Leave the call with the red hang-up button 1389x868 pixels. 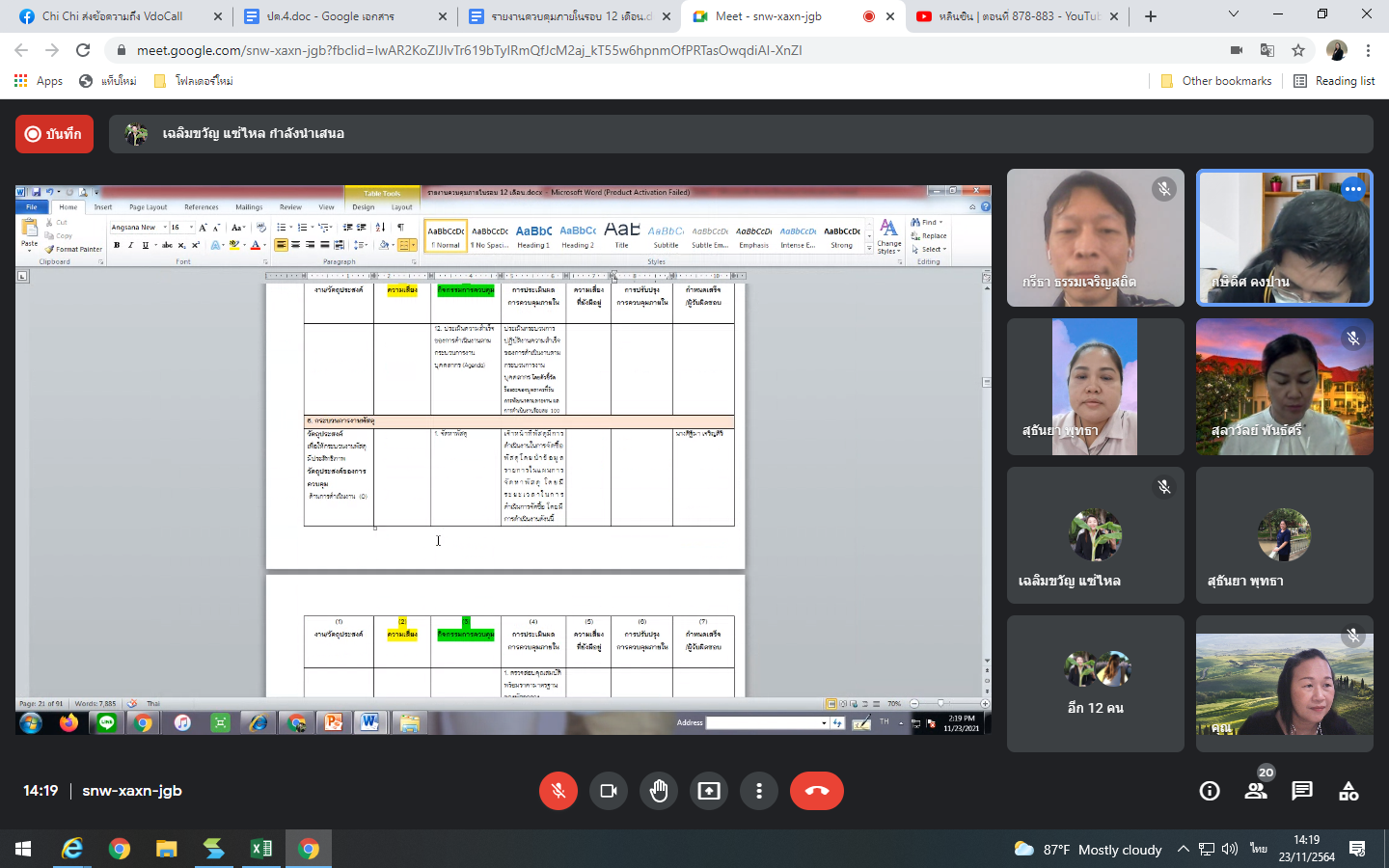[816, 791]
